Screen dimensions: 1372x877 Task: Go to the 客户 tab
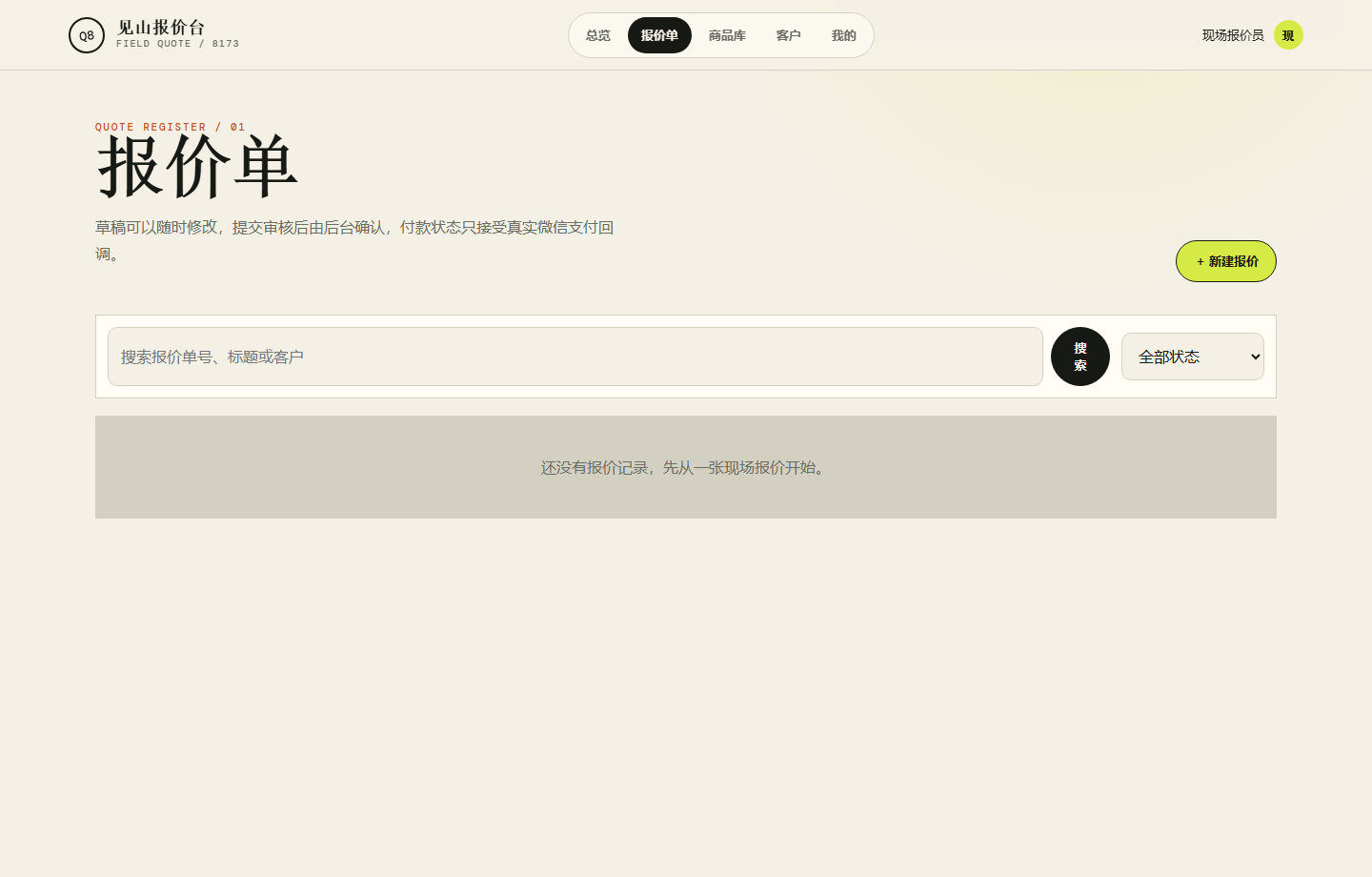pos(788,35)
